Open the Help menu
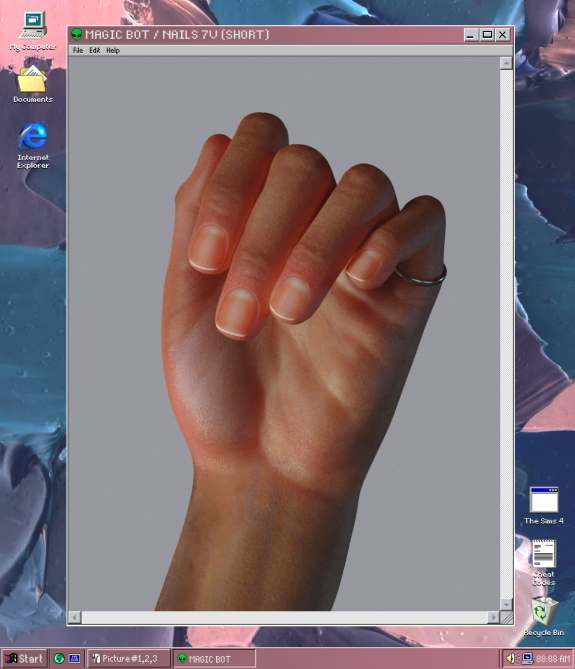The height and width of the screenshot is (669, 575). (113, 50)
